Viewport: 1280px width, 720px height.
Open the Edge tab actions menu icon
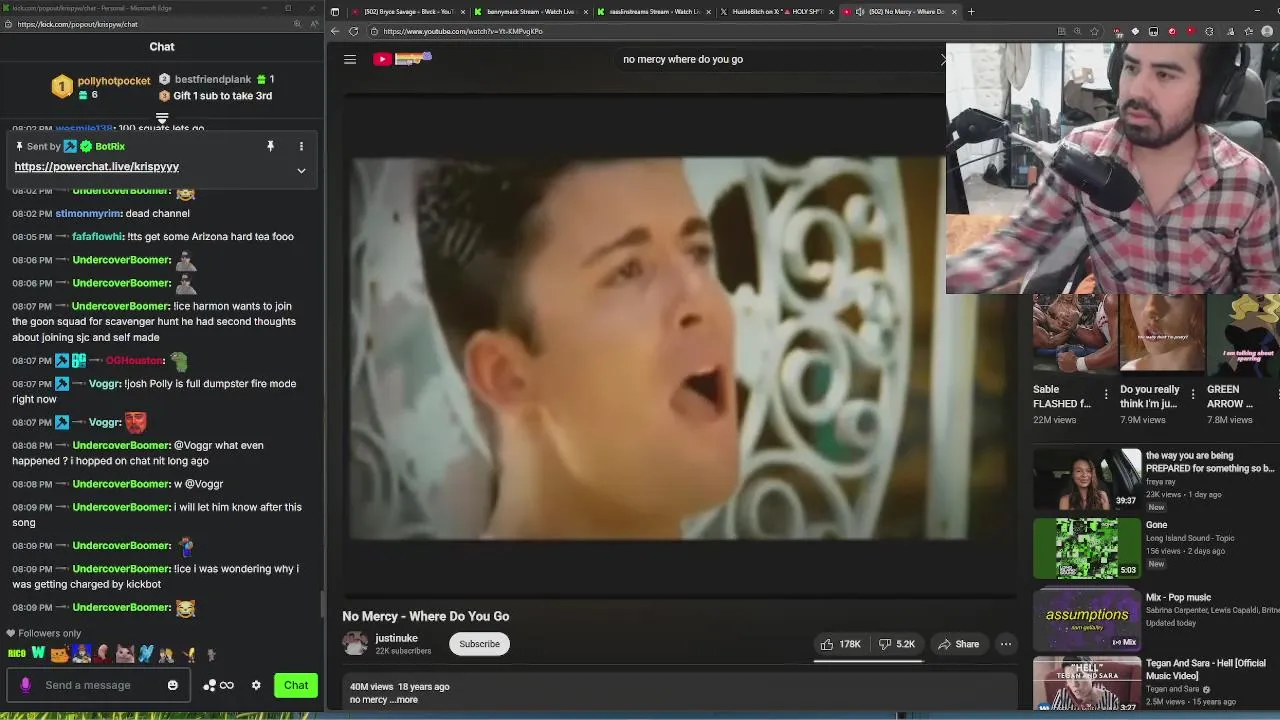[x=335, y=12]
